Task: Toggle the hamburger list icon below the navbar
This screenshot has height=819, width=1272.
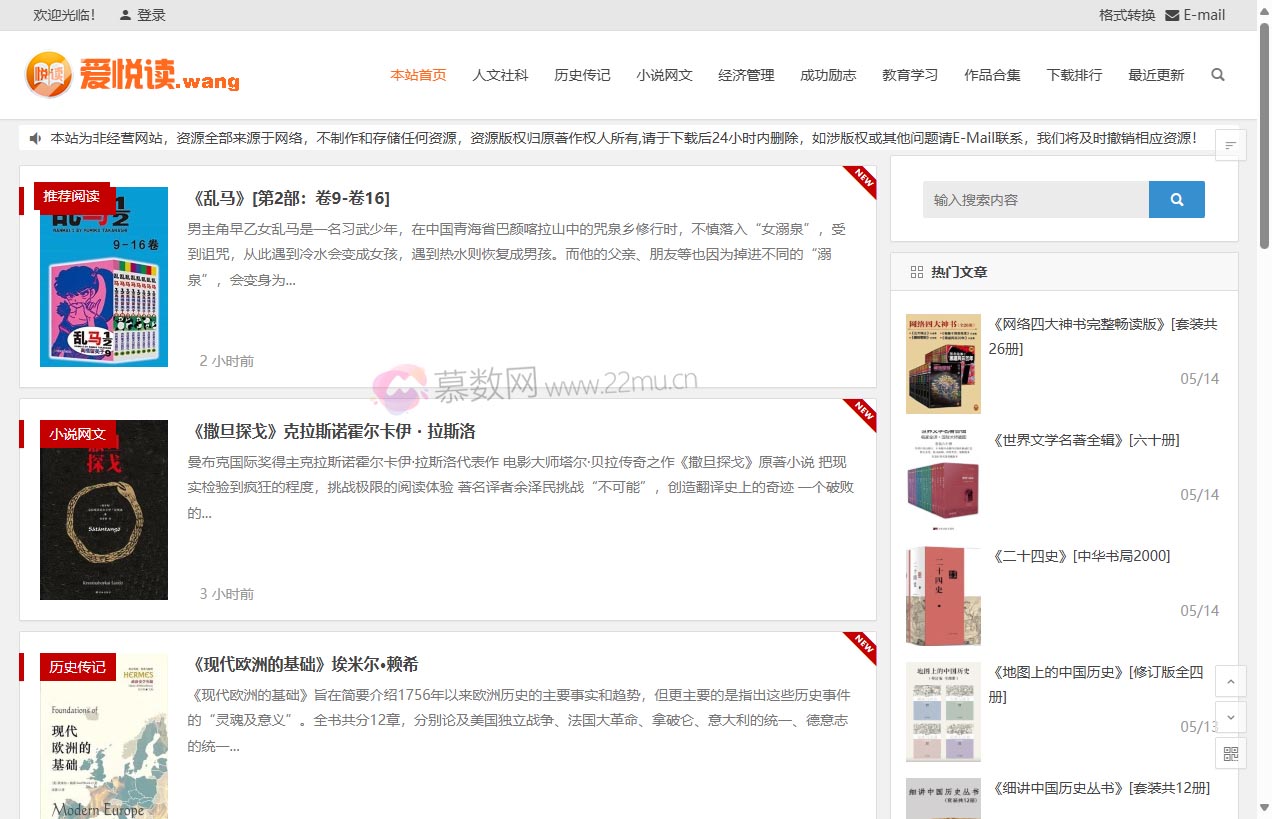Action: [1230, 144]
